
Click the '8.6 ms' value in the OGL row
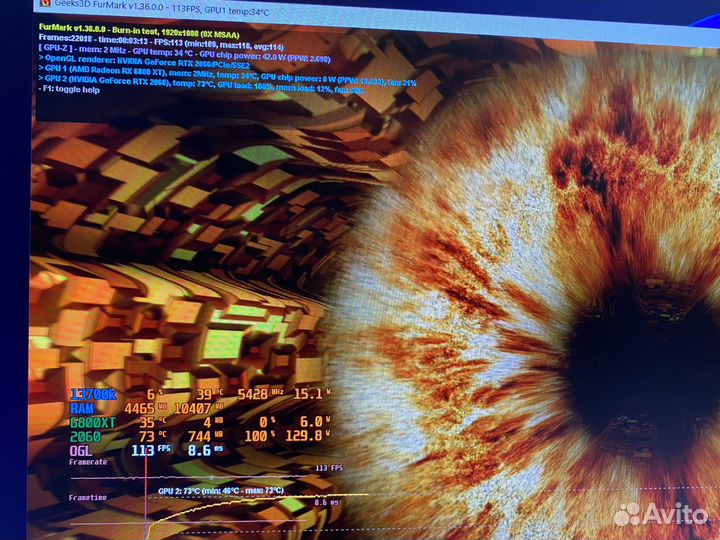click(206, 450)
